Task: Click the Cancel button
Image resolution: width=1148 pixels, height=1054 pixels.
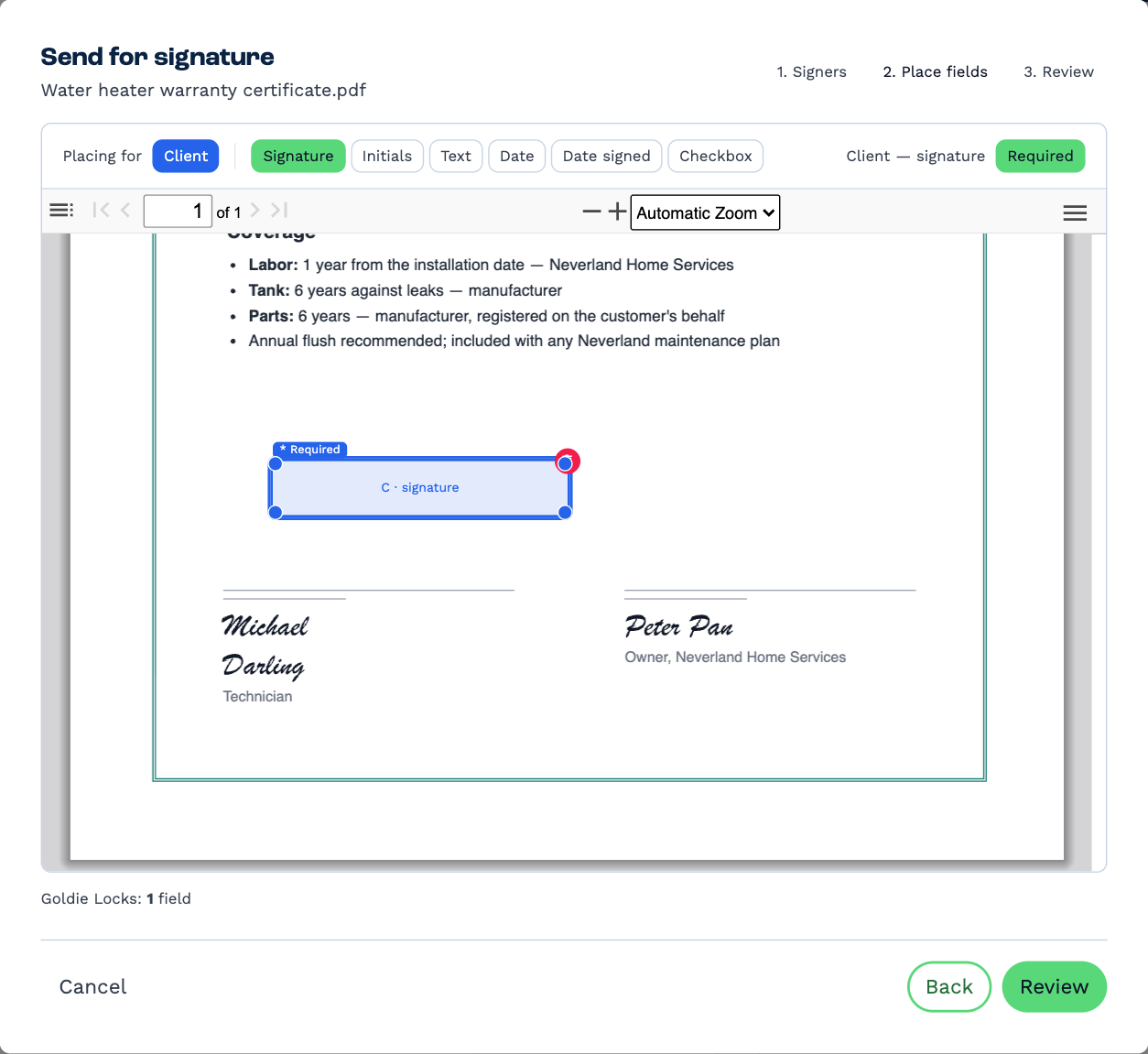Action: click(93, 986)
